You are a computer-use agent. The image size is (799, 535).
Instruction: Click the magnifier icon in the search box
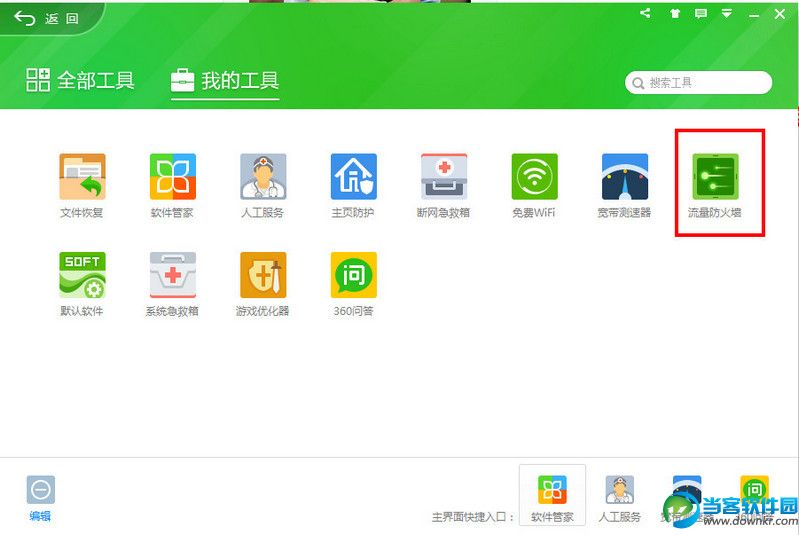pyautogui.click(x=638, y=83)
